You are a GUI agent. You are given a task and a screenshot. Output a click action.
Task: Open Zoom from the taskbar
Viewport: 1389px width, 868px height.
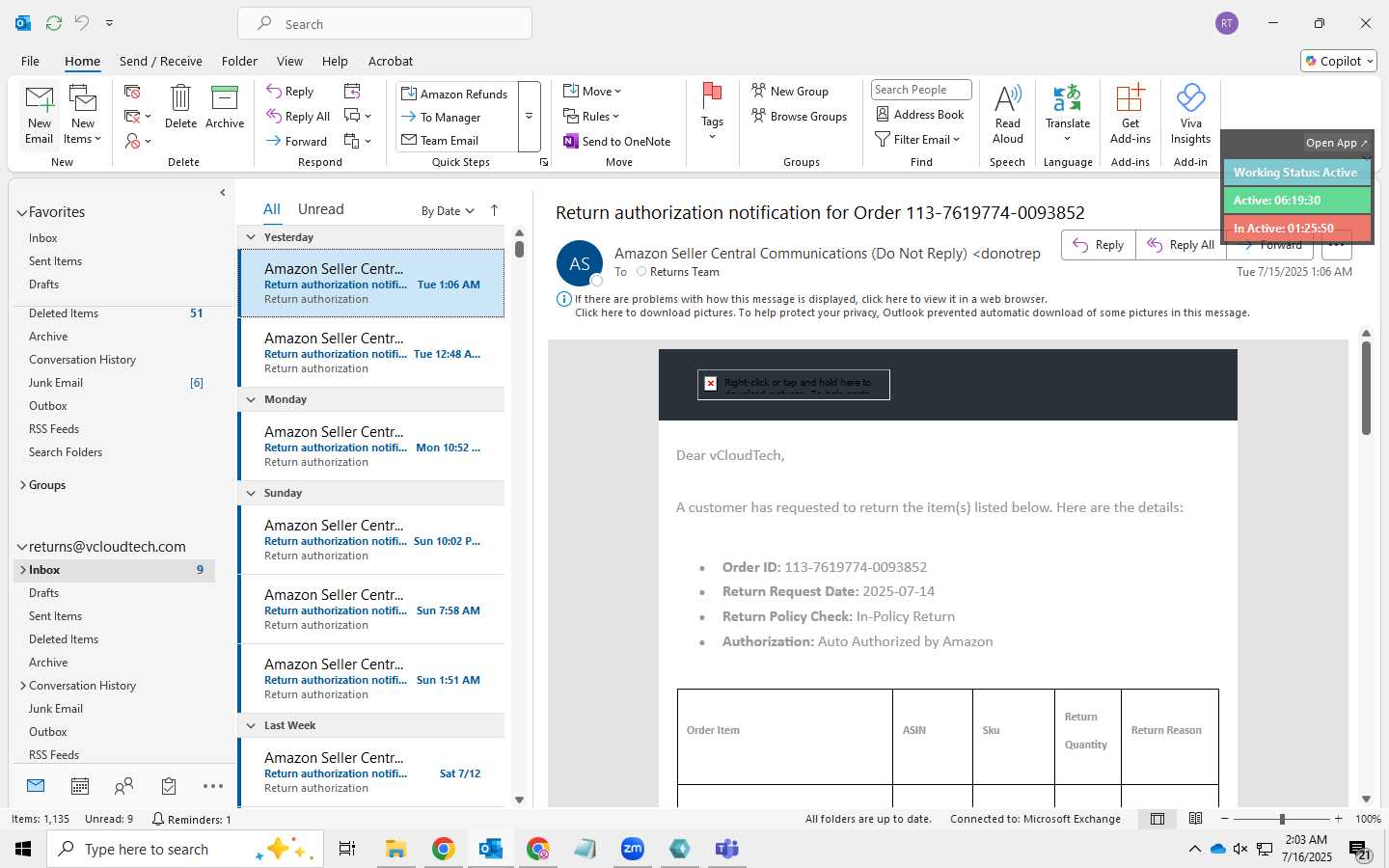633,849
